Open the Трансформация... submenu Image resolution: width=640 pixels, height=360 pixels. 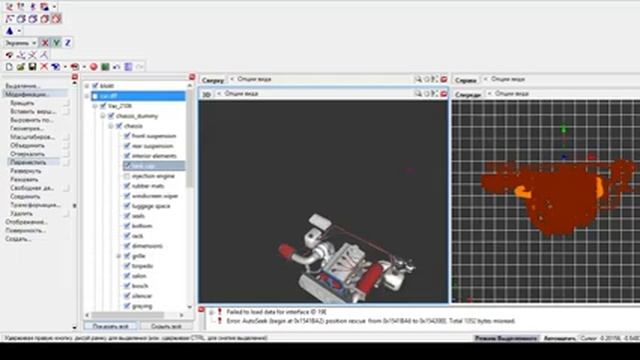[36, 205]
